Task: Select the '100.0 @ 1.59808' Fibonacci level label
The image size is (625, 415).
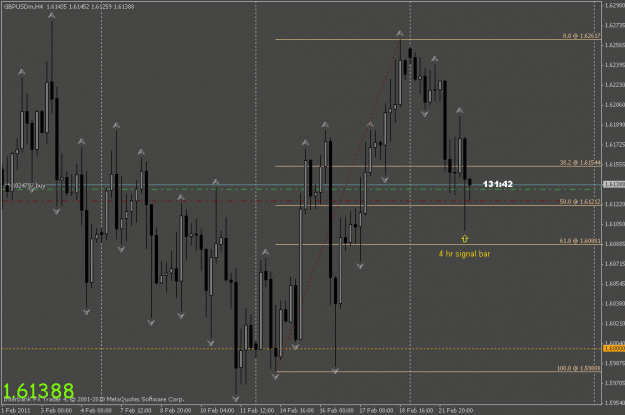Action: pos(578,368)
